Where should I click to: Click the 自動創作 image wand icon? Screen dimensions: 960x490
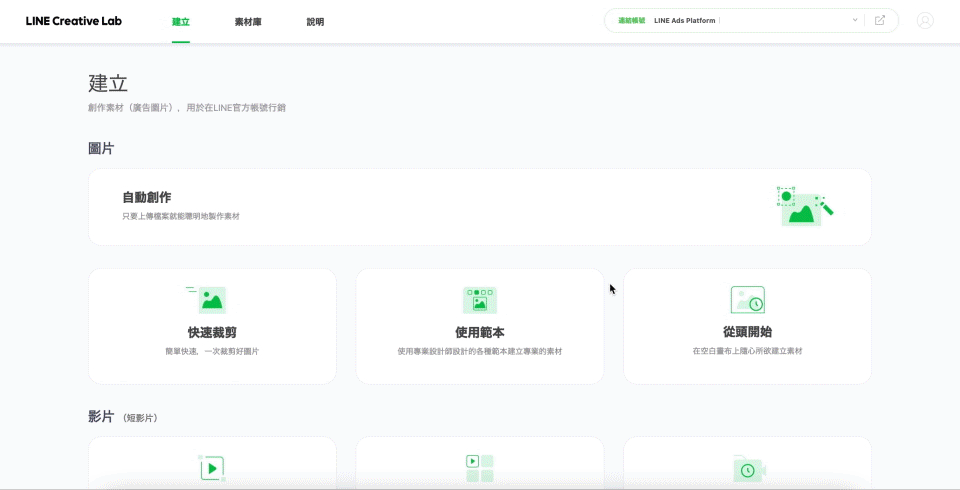point(804,206)
